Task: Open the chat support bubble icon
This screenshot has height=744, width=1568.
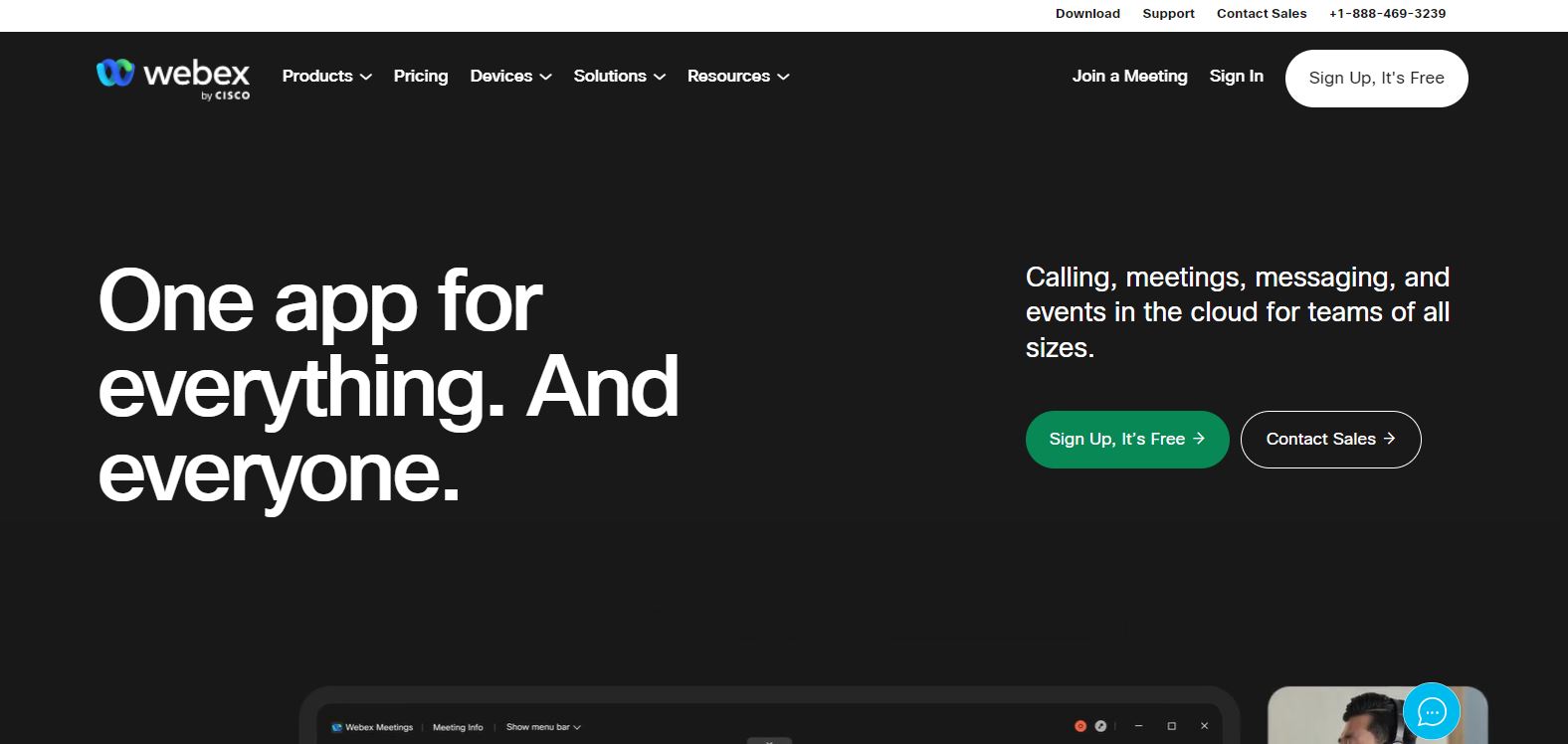Action: (x=1431, y=711)
